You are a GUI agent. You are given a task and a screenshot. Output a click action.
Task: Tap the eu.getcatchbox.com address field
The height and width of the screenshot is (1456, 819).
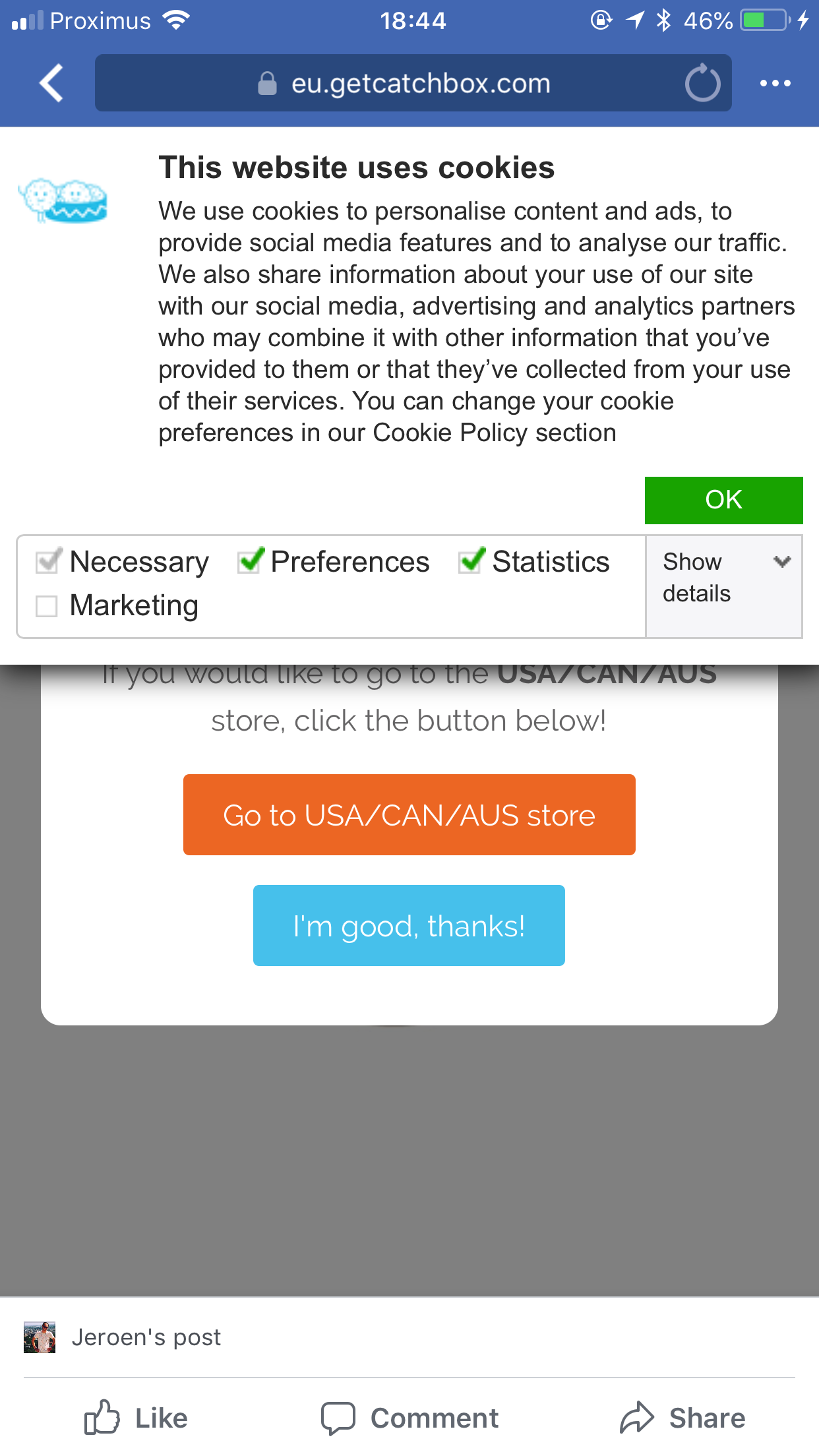click(x=421, y=84)
